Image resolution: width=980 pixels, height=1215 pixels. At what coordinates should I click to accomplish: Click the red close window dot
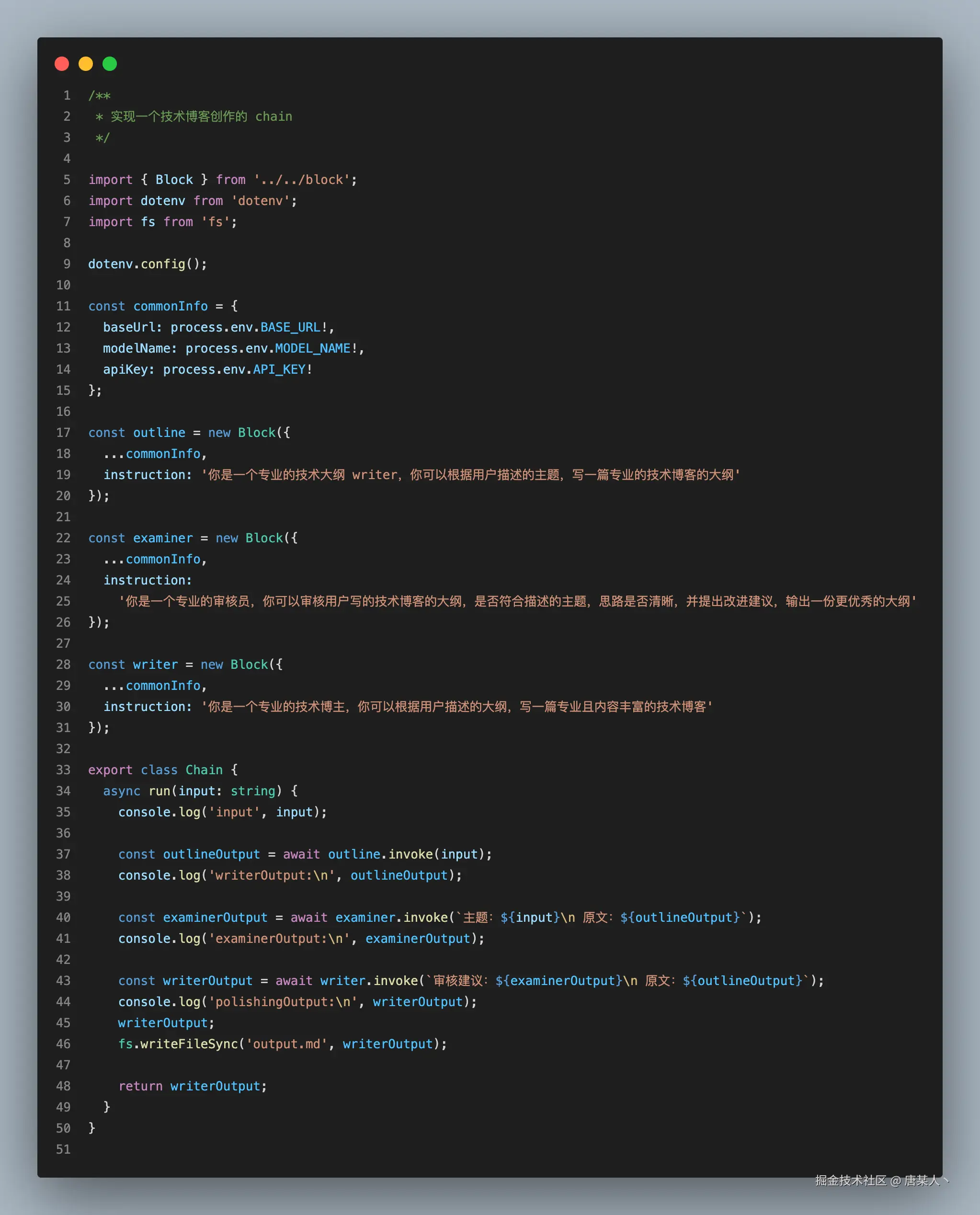(x=61, y=64)
